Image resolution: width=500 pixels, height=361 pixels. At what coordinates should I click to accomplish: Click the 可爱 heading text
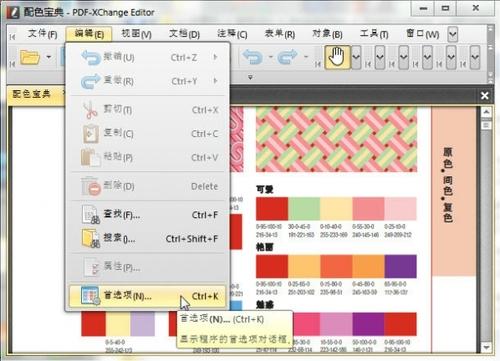[x=265, y=189]
